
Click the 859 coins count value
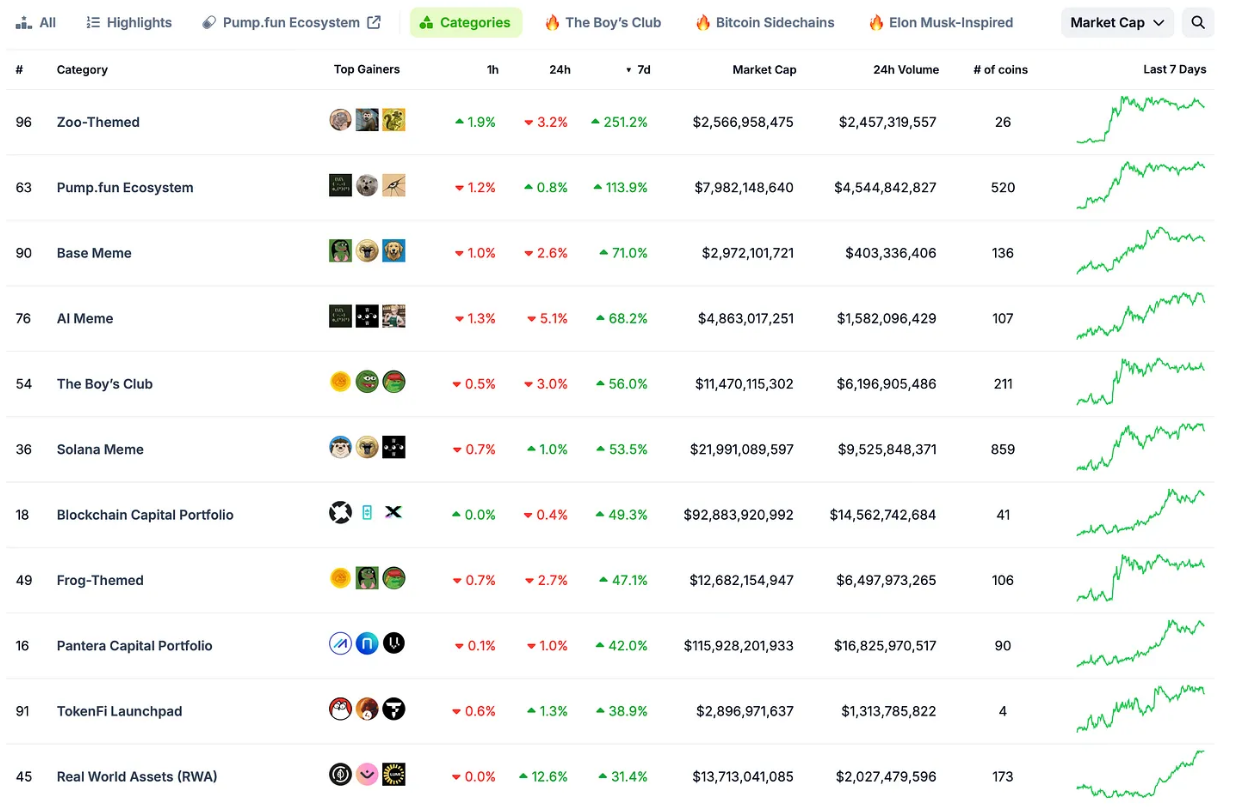1003,449
